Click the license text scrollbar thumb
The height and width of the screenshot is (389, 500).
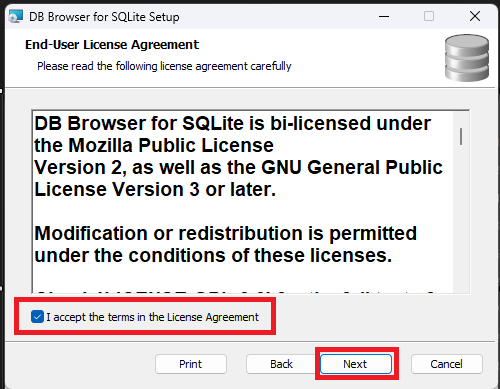[461, 136]
